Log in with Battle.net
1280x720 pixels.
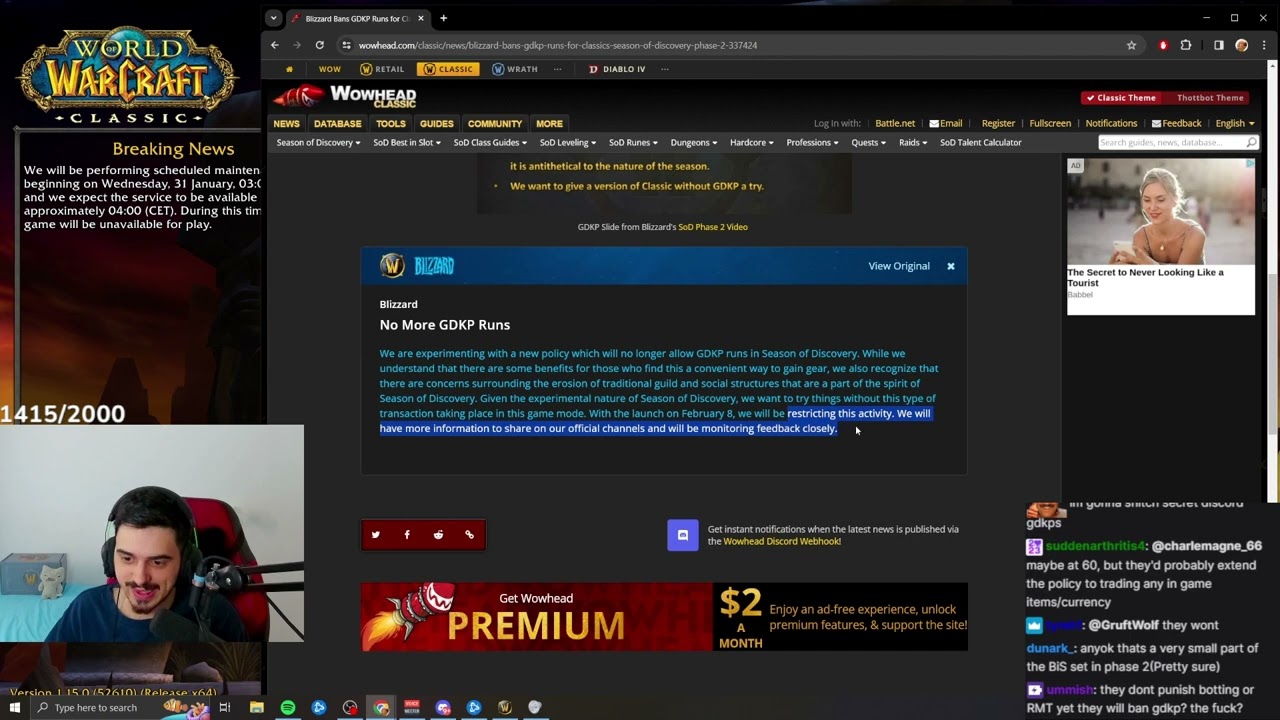tap(895, 123)
